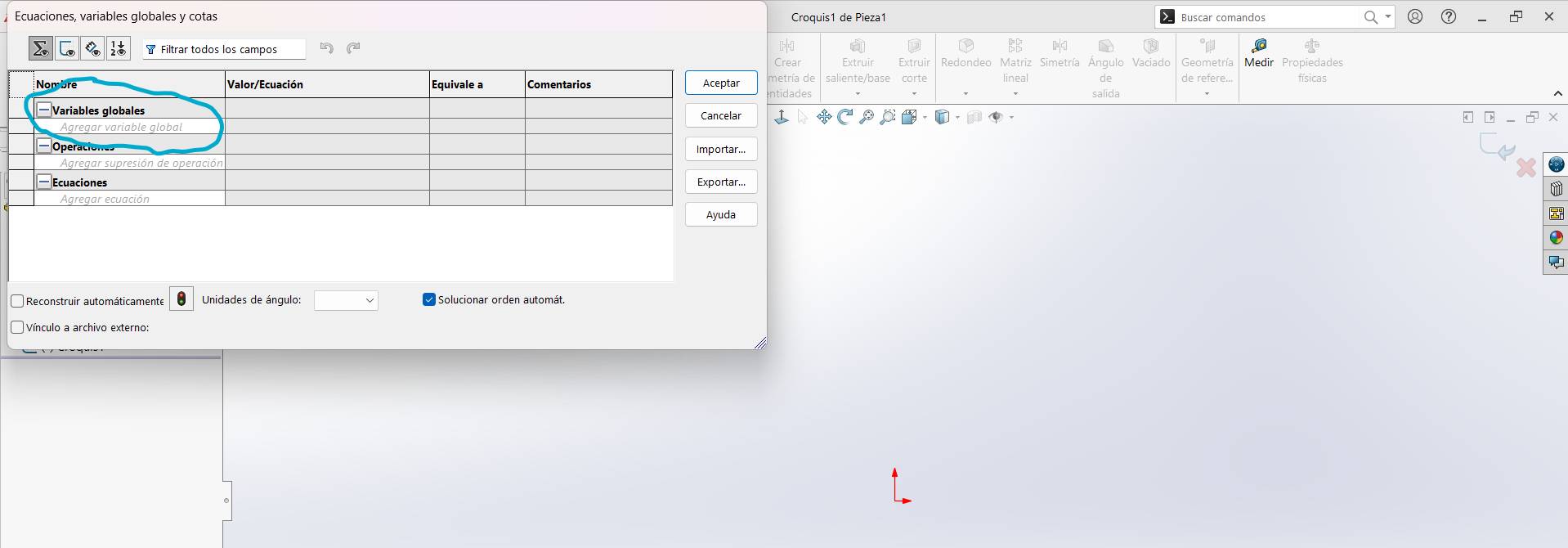This screenshot has height=548, width=1568.
Task: Click the traffic light rebuild icon
Action: point(181,299)
